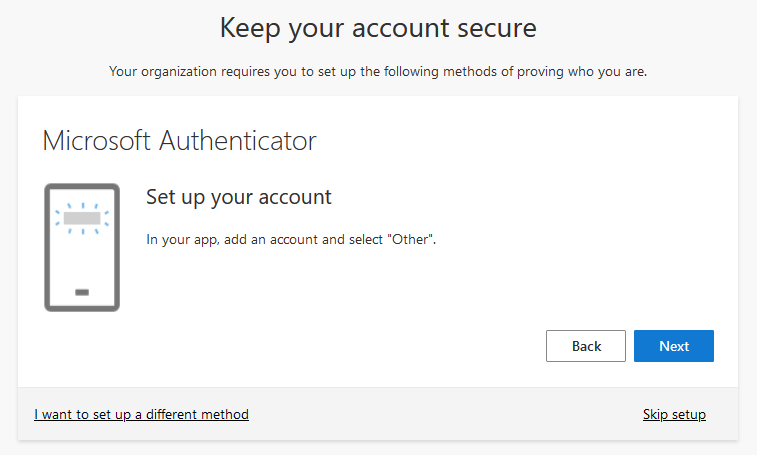
Task: Click the word "Authenticator" in the card heading
Action: pyautogui.click(x=238, y=141)
